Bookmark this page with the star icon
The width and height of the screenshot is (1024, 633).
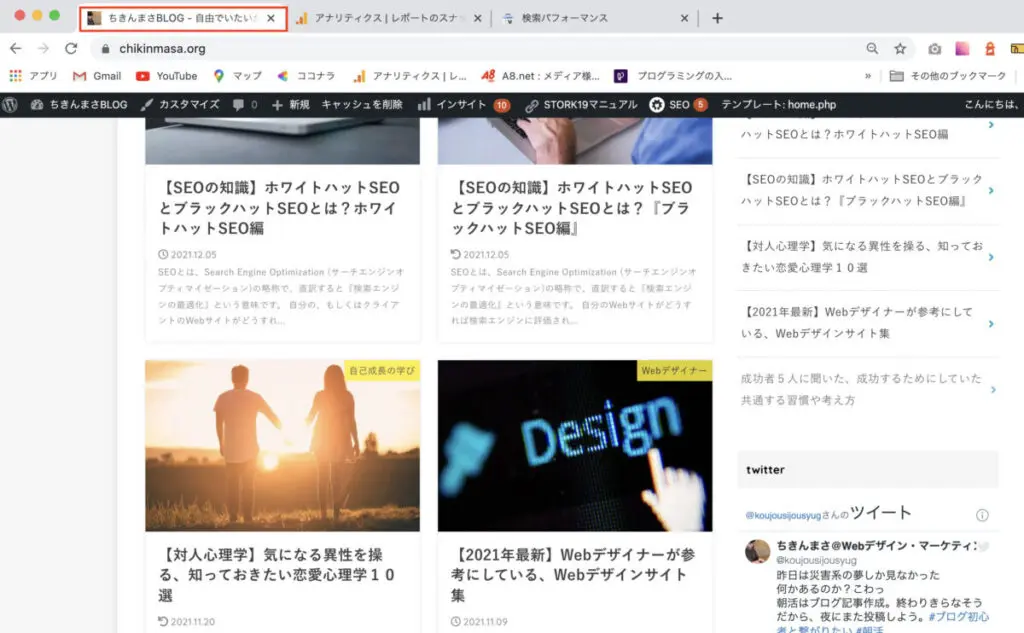click(900, 48)
